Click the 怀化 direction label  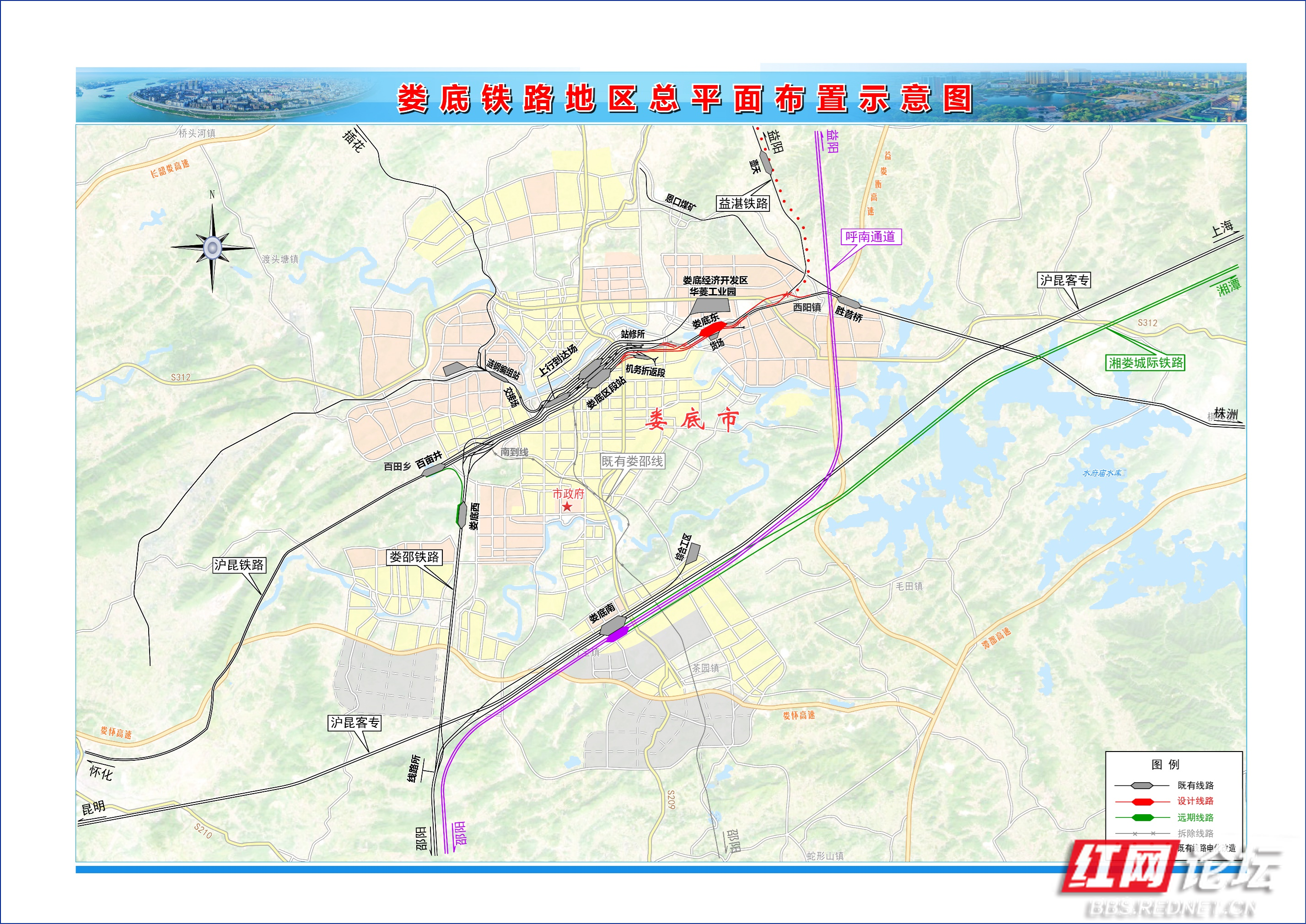click(101, 773)
